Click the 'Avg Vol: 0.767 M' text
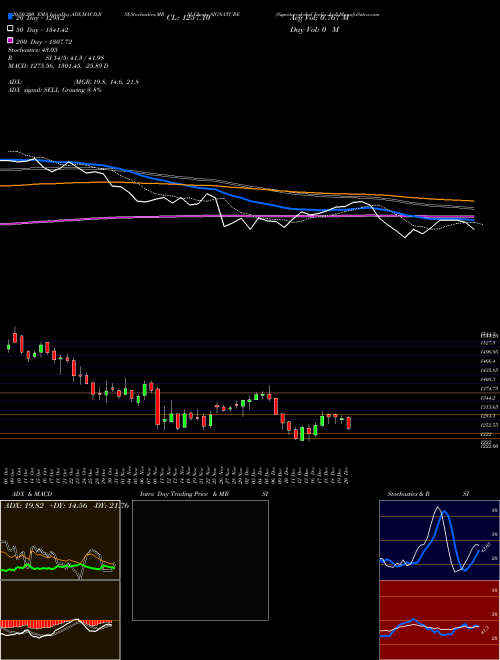This screenshot has width=500, height=660. pyautogui.click(x=319, y=18)
